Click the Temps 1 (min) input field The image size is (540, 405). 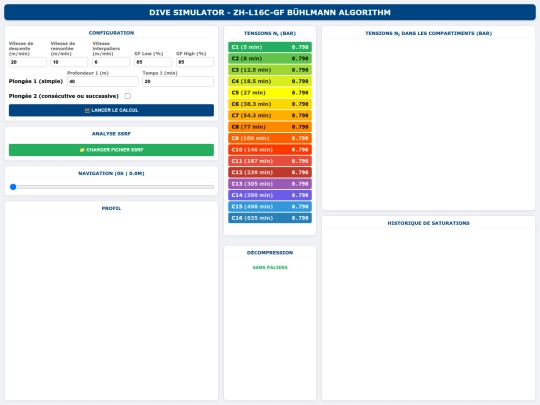(x=178, y=81)
